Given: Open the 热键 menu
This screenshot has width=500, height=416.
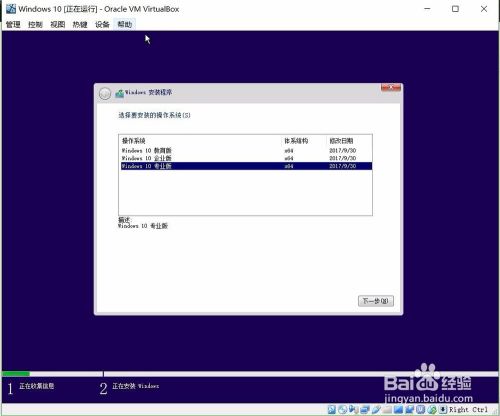Looking at the screenshot, I should point(80,24).
